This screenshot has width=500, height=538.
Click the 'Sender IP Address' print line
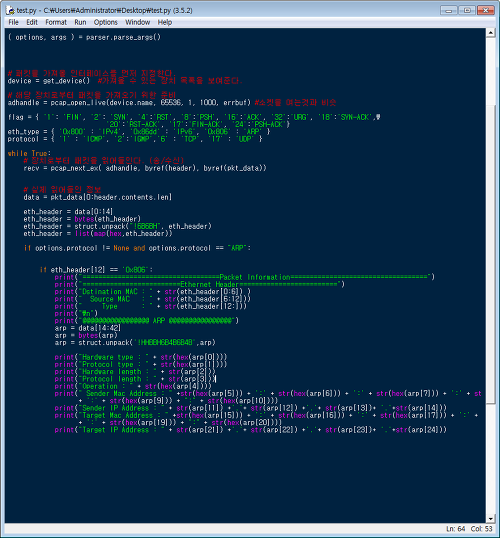tap(251, 408)
